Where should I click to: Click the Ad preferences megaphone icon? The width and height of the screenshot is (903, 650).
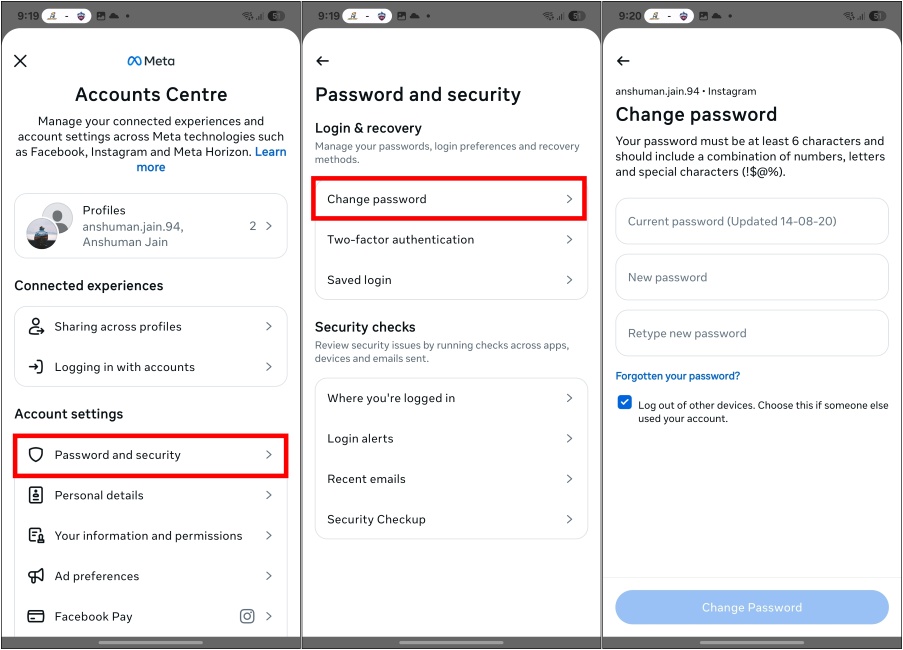coord(36,576)
